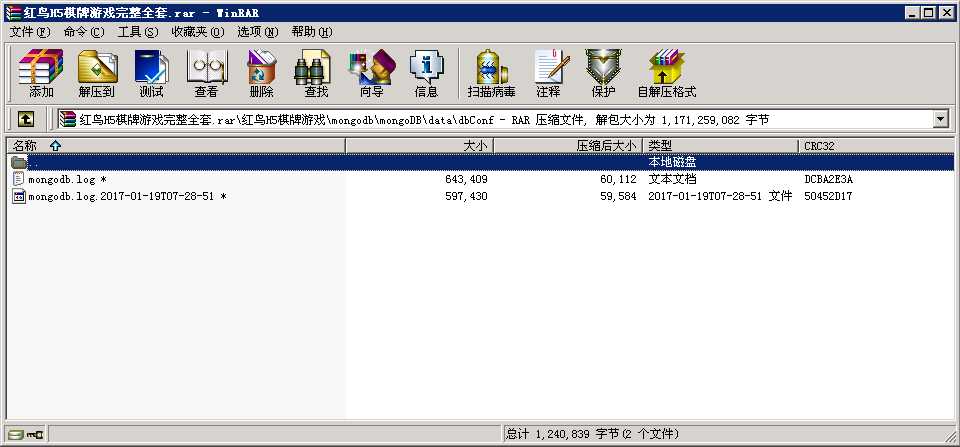Open the 文件 (File) menu
The height and width of the screenshot is (447, 960).
pyautogui.click(x=30, y=32)
